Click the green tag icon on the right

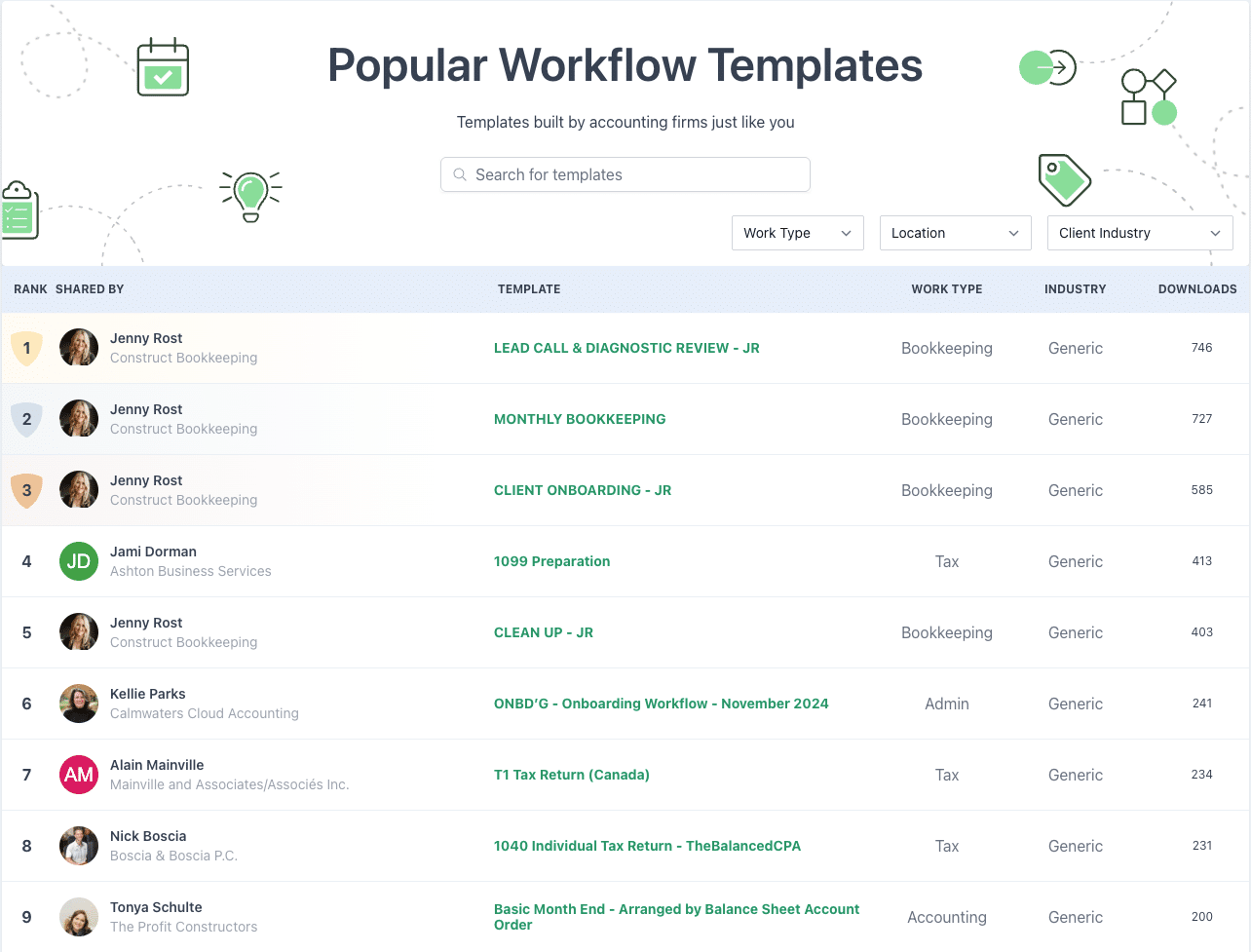pos(1065,179)
